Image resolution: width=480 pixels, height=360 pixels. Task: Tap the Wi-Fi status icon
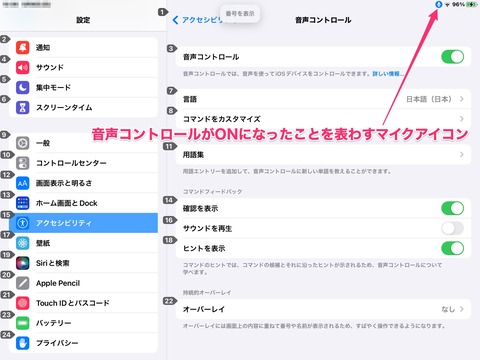click(447, 5)
